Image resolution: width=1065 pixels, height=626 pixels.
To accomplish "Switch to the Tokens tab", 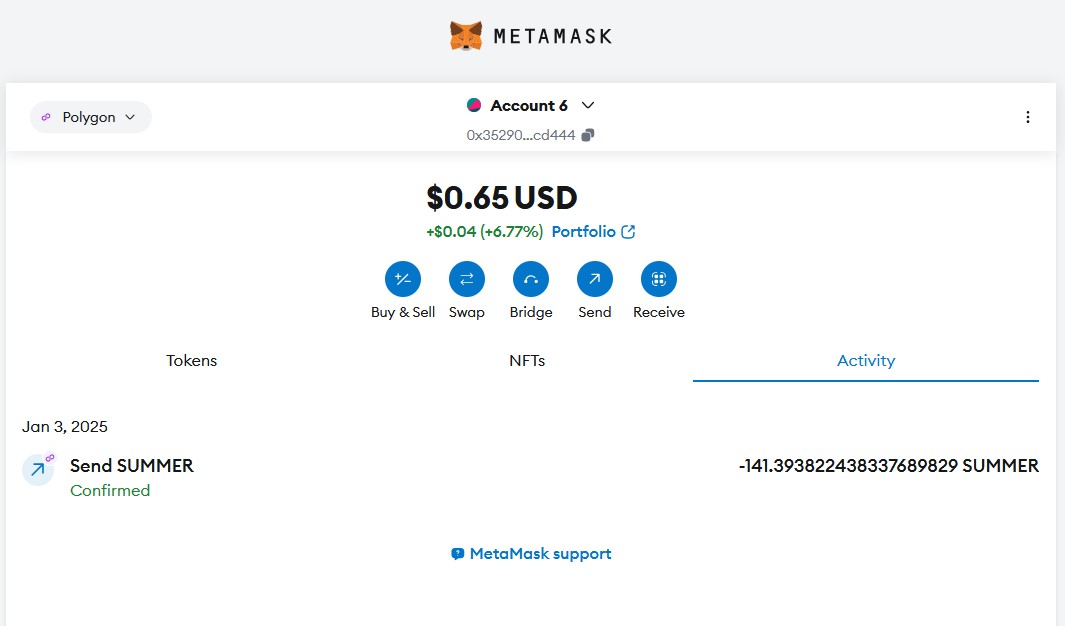I will [x=191, y=360].
